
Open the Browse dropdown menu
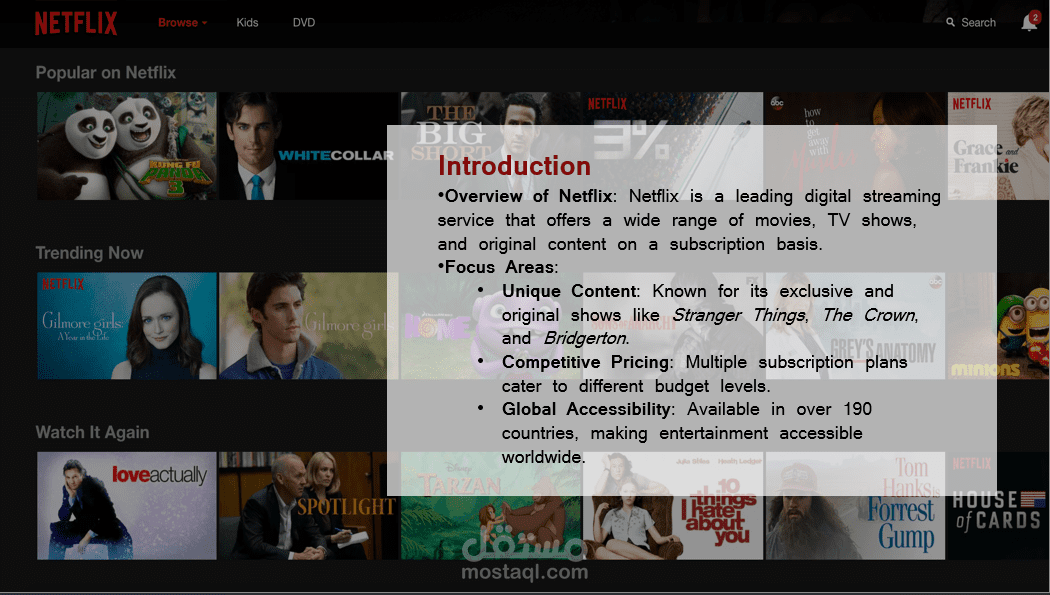pyautogui.click(x=182, y=23)
